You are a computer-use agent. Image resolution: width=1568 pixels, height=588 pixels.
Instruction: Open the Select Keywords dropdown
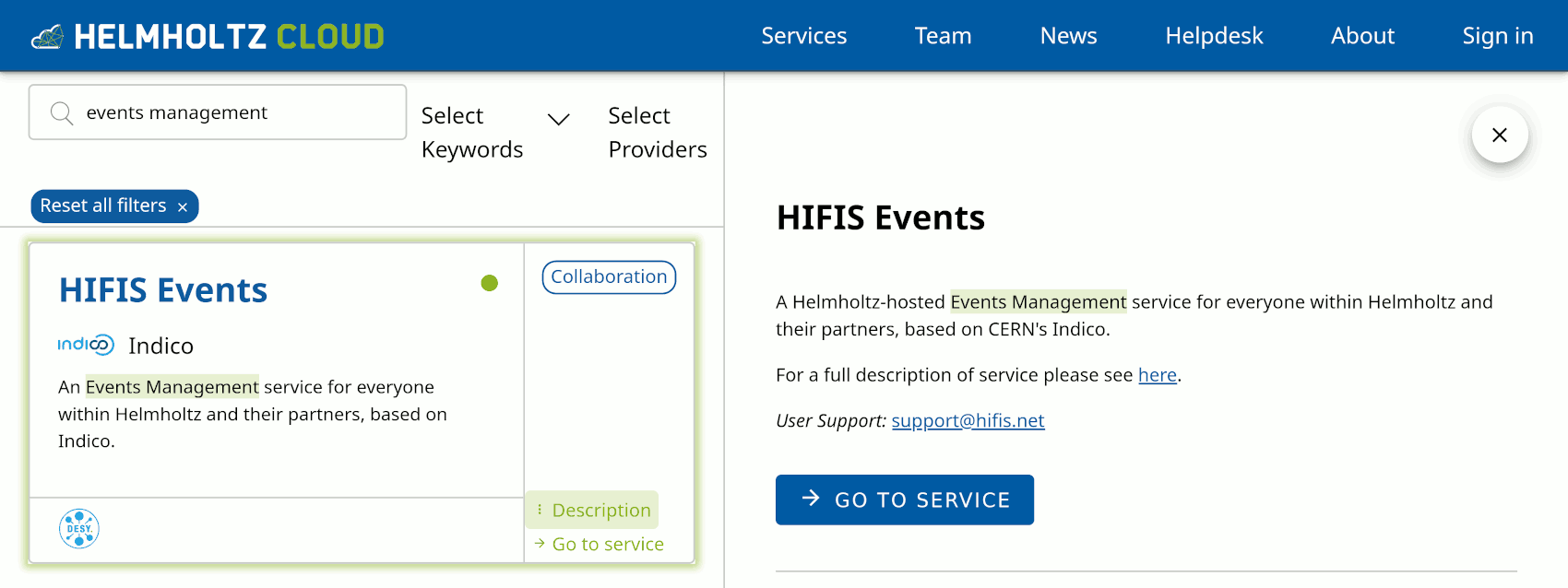coord(495,133)
